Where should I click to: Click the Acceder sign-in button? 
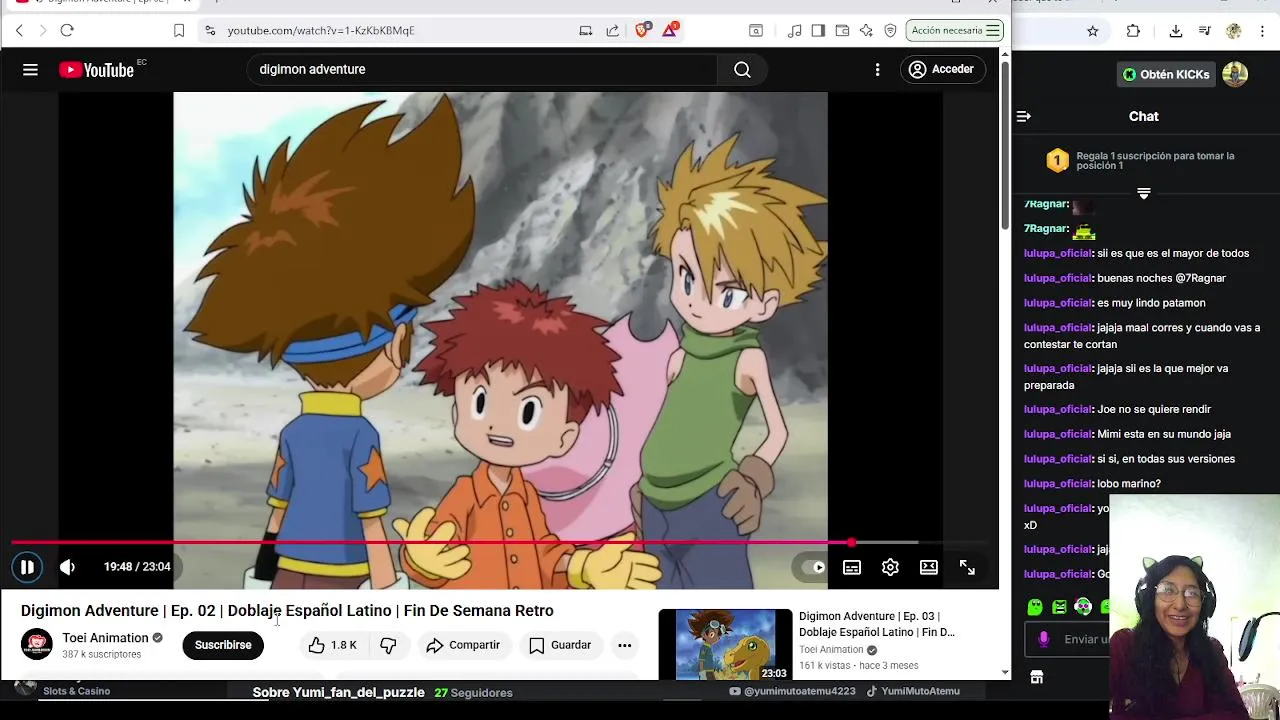[941, 69]
